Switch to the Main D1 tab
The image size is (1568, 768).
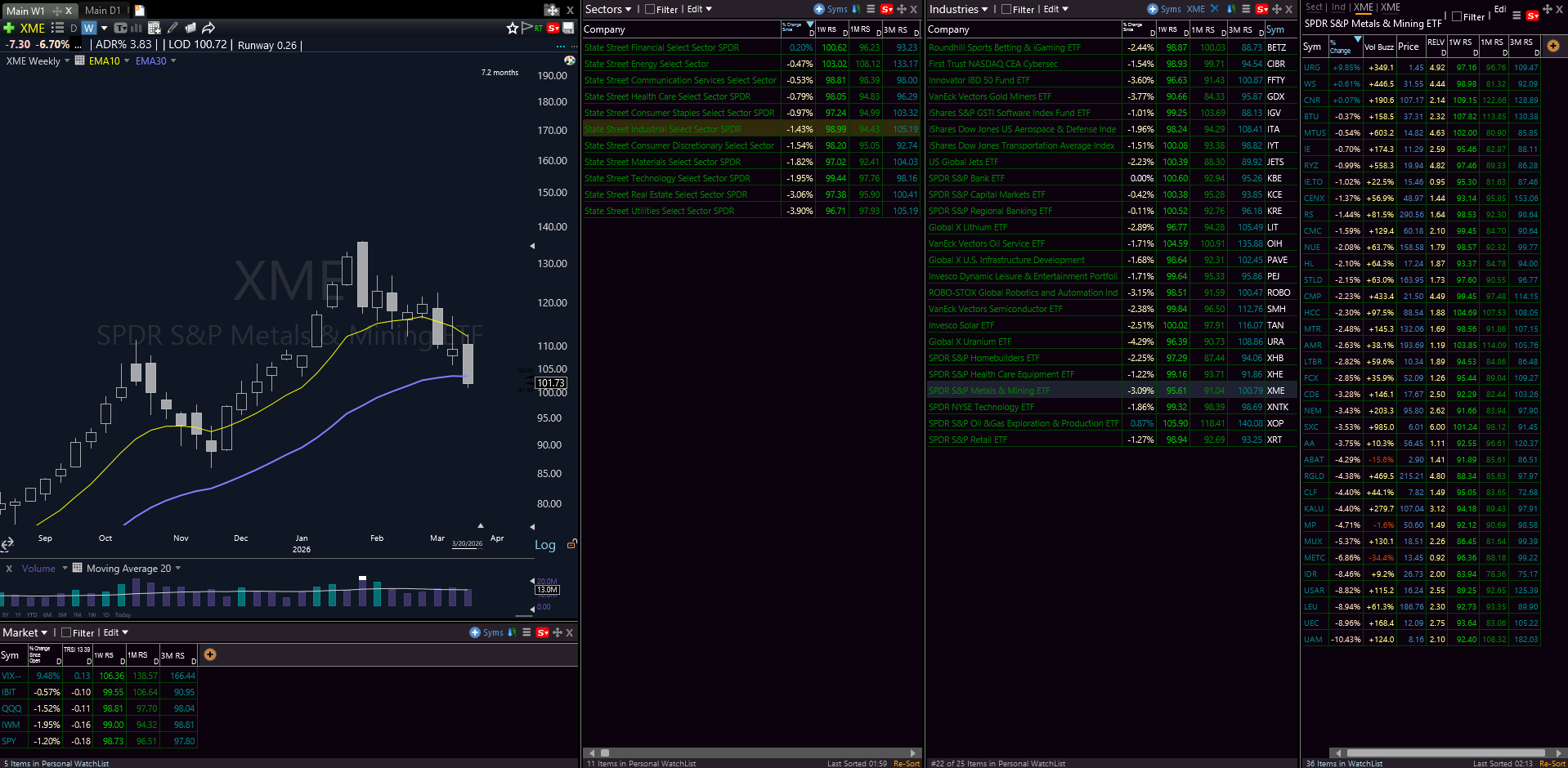[x=102, y=11]
